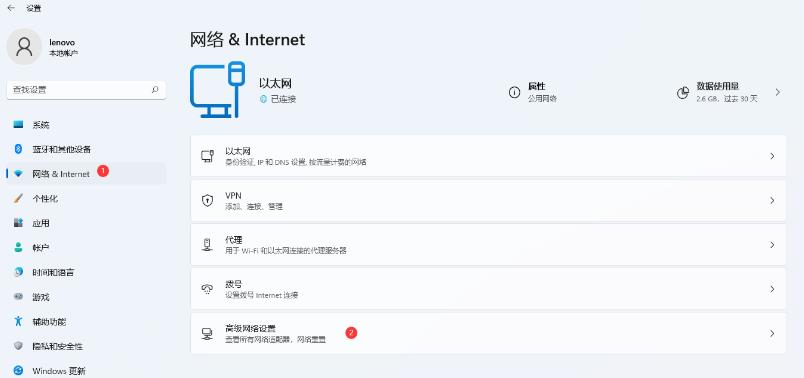Screen dimensions: 804x378
Task: Click the 辅助功能 accessibility icon
Action: coord(18,322)
